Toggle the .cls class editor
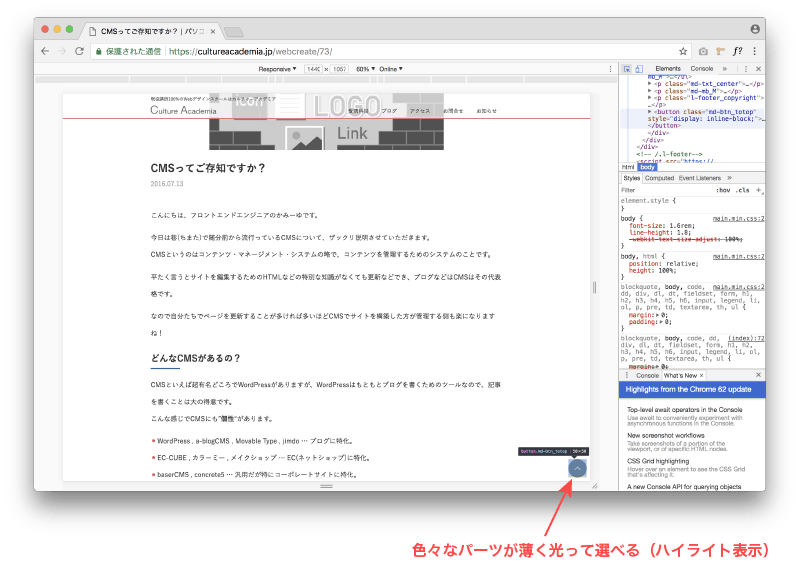 742,189
